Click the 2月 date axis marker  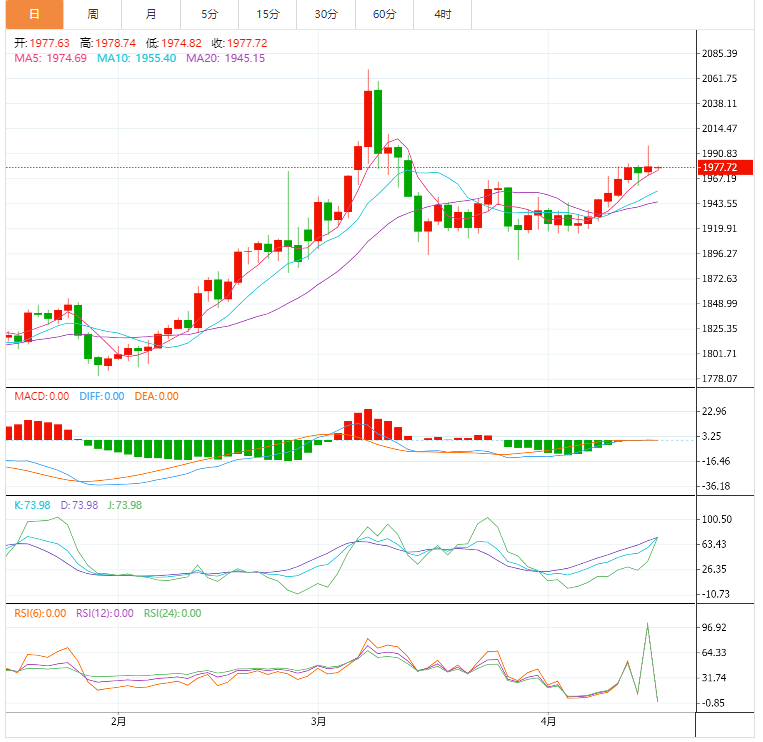(x=119, y=722)
